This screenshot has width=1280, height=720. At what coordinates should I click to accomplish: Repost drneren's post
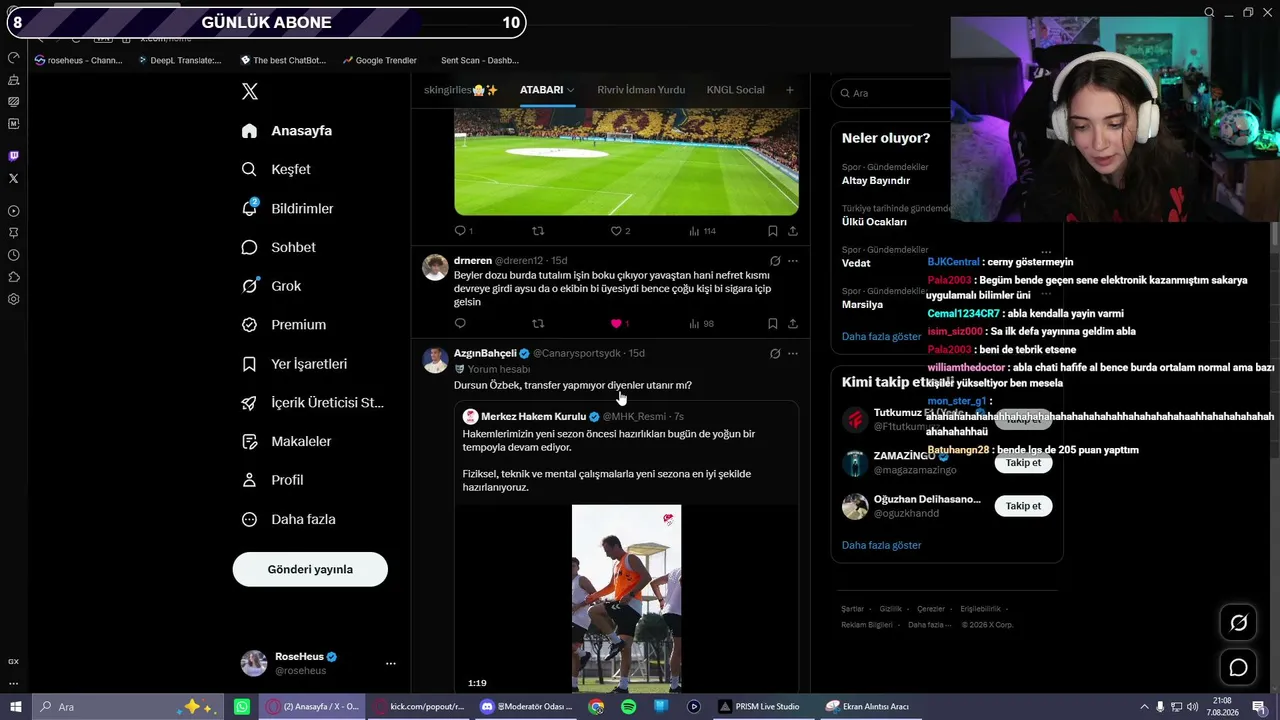(x=538, y=324)
